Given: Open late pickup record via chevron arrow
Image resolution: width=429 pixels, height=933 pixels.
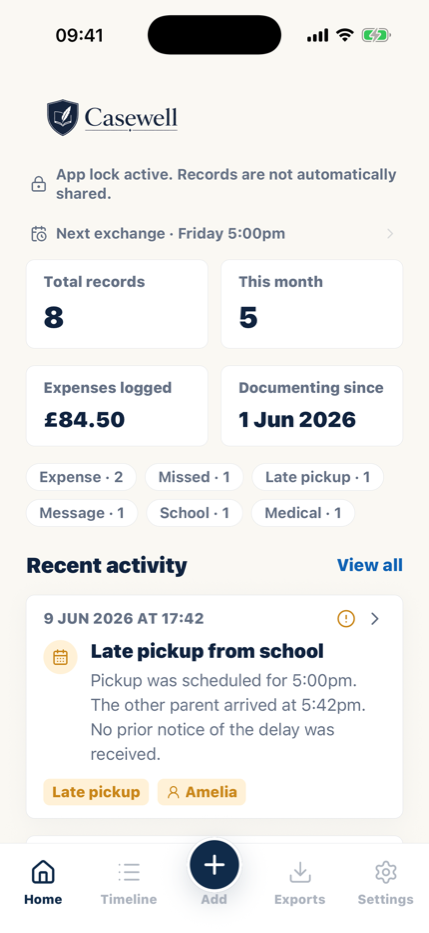Looking at the screenshot, I should coord(375,619).
